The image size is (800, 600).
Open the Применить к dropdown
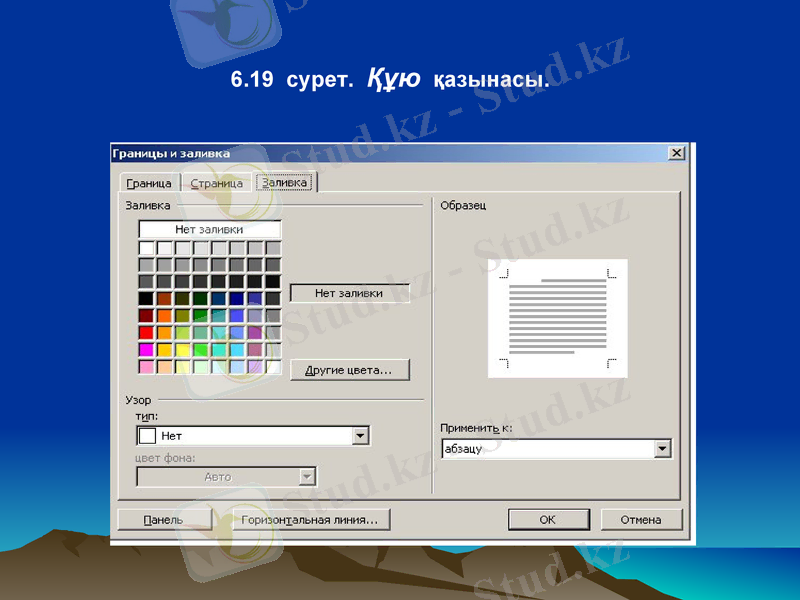tap(662, 448)
